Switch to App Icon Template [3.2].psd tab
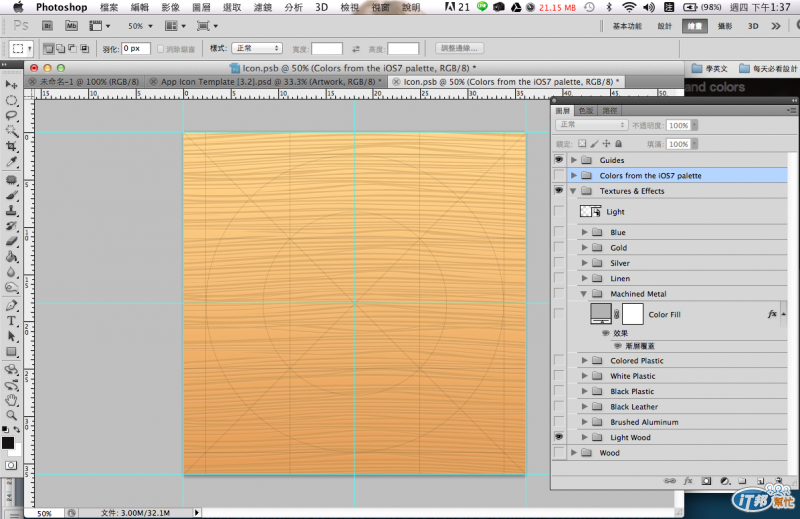Viewport: 800px width, 519px height. click(264, 81)
